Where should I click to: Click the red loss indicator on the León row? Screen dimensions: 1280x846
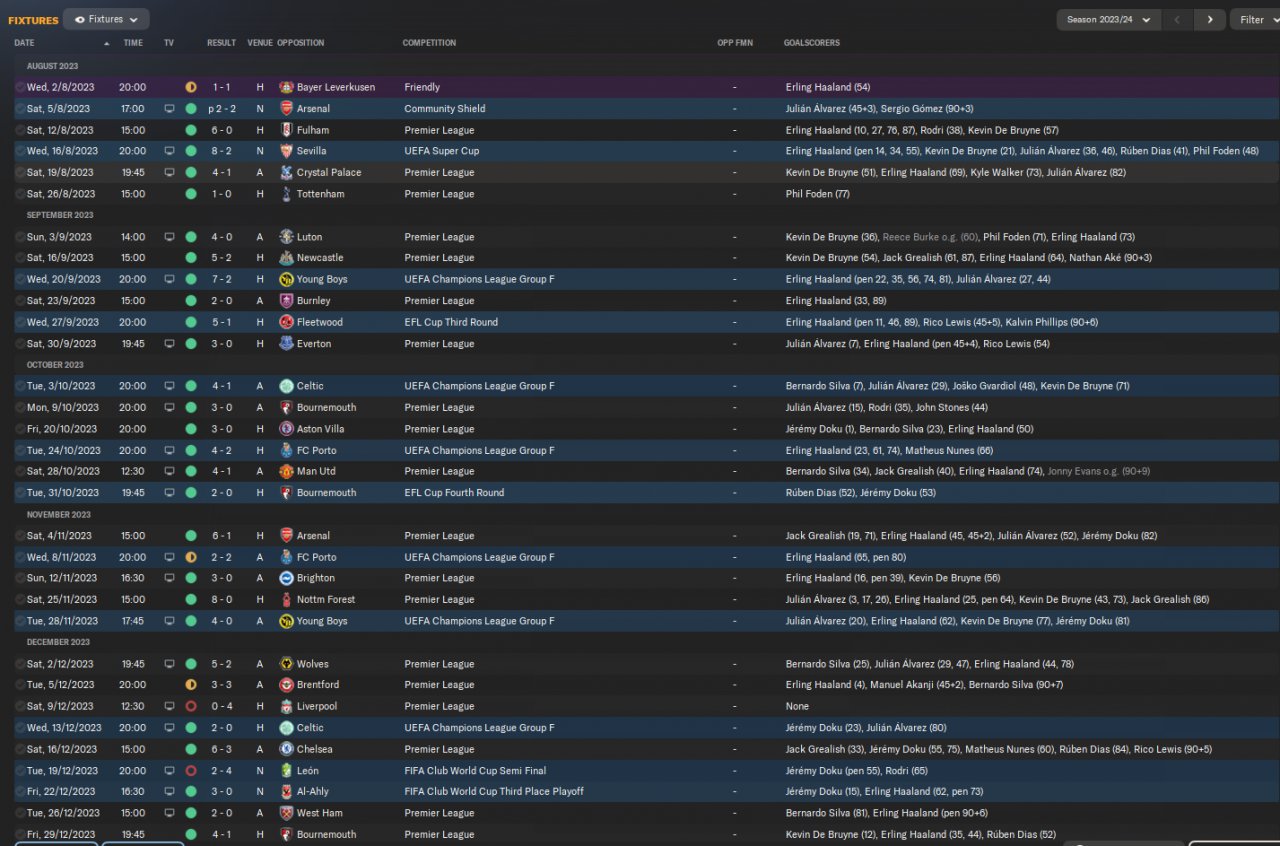[191, 771]
